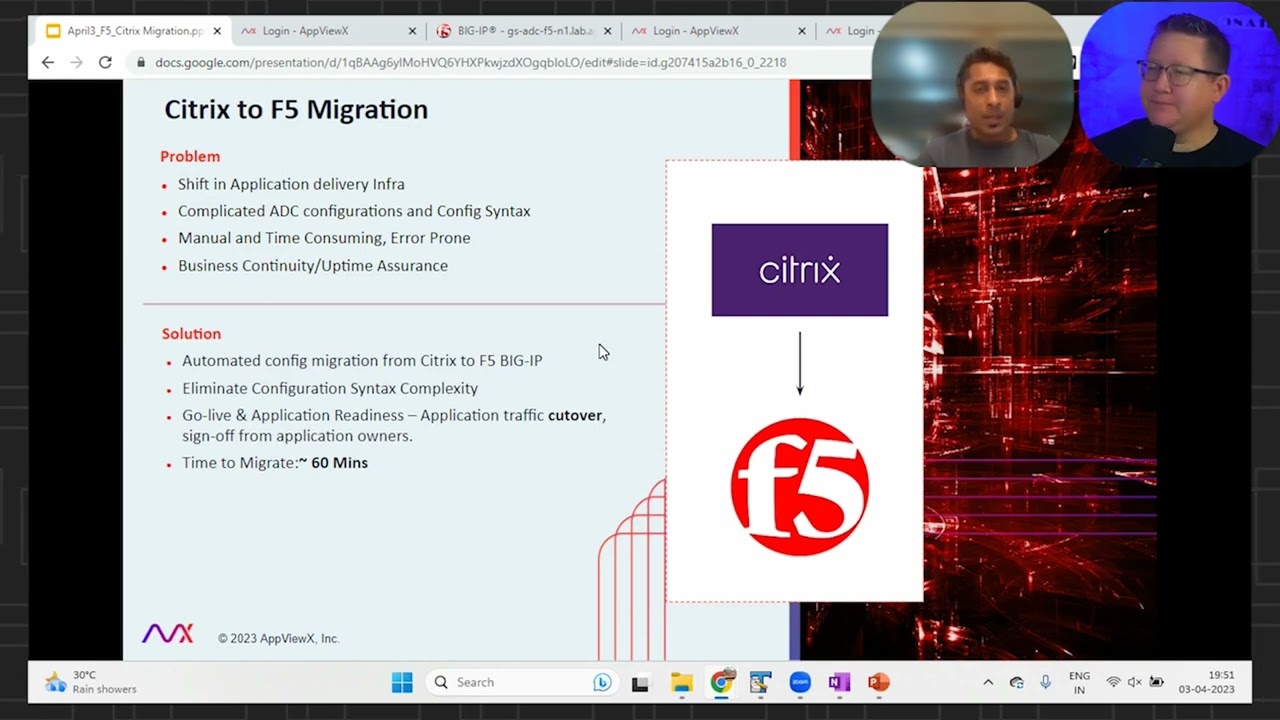Open Zoom from the taskbar
1280x720 pixels.
(x=800, y=683)
